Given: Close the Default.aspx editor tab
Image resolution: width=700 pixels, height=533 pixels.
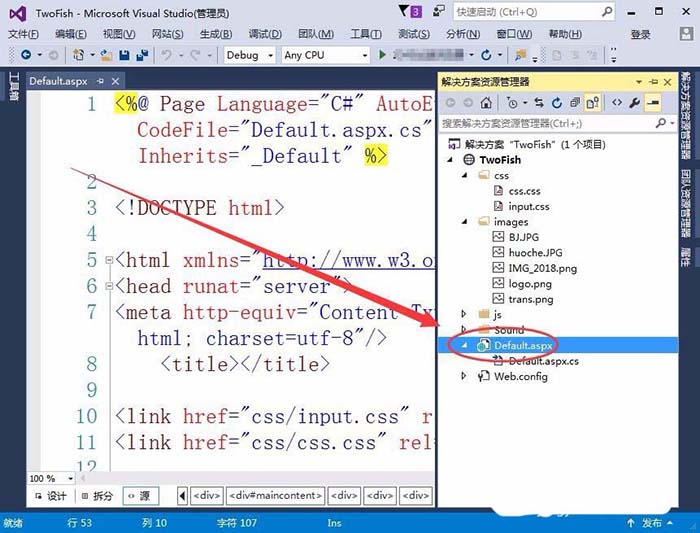Looking at the screenshot, I should (x=116, y=81).
